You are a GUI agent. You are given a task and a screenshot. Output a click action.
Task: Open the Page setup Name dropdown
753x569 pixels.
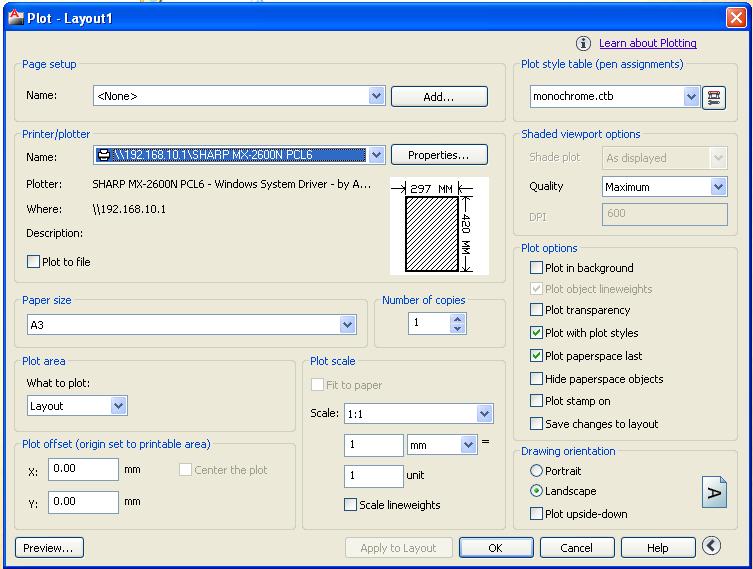pyautogui.click(x=376, y=96)
